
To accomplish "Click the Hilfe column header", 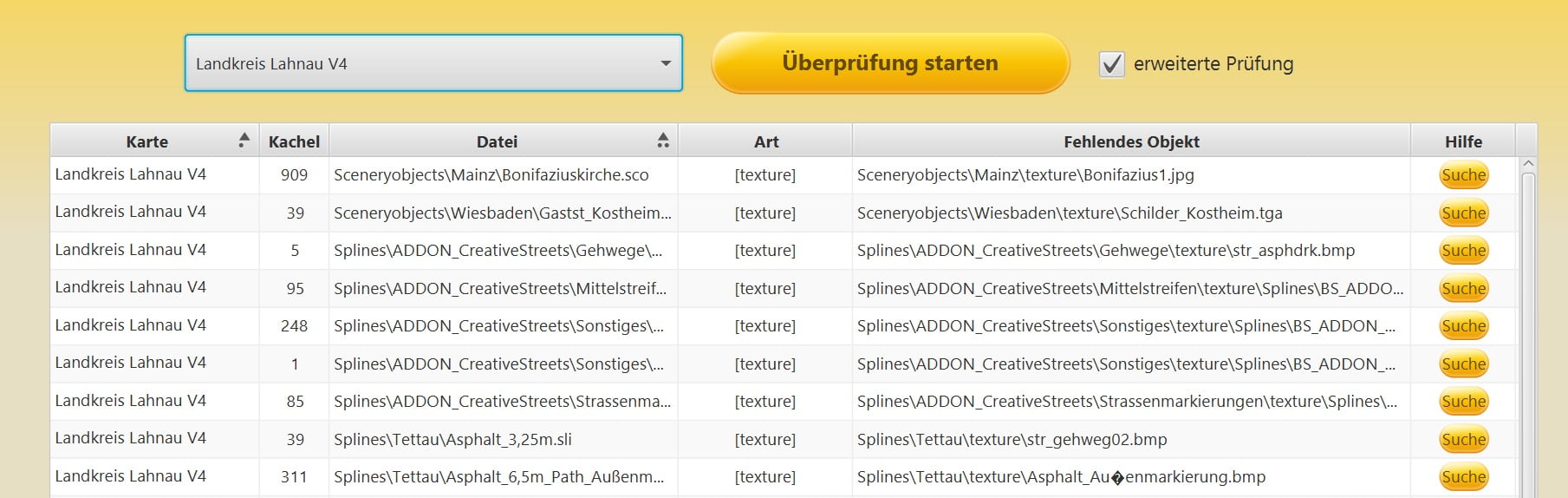I will [x=1463, y=141].
